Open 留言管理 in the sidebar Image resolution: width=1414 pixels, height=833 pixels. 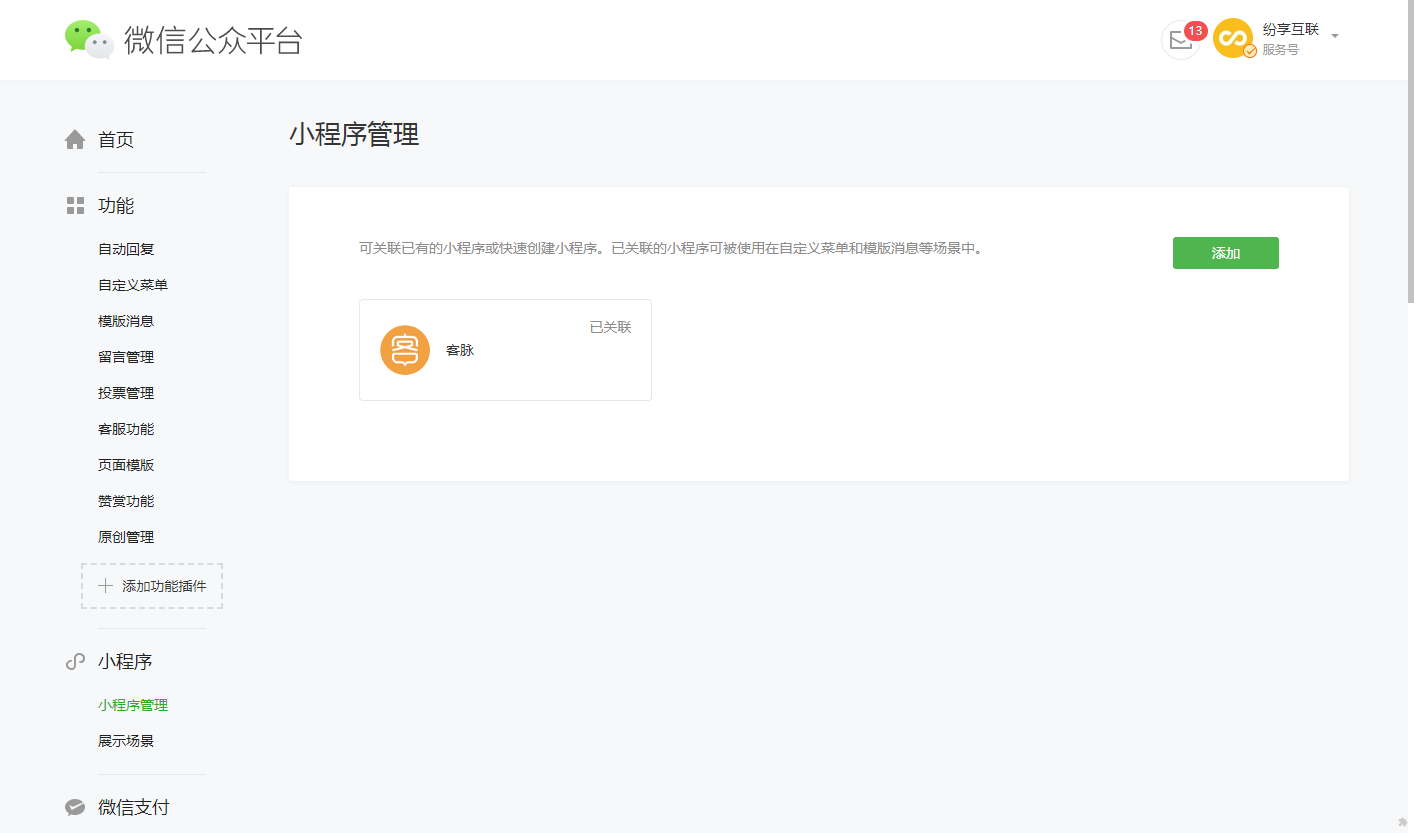pyautogui.click(x=126, y=357)
